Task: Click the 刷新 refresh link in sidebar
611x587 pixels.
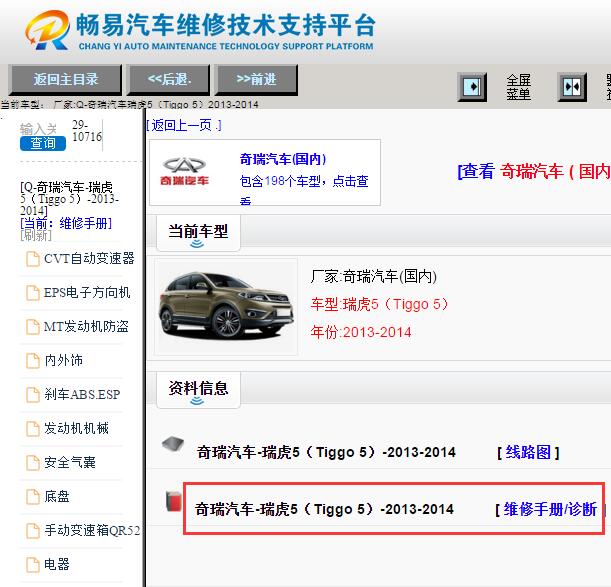Action: [35, 235]
